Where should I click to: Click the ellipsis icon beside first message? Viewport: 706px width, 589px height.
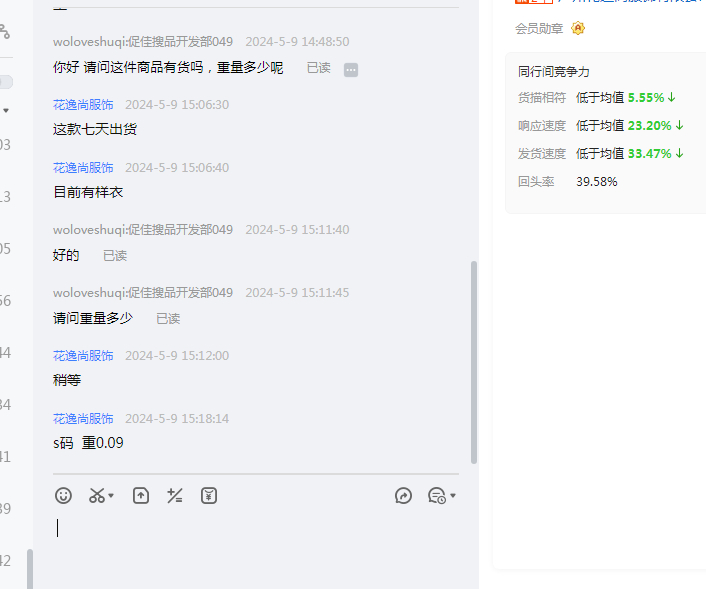[351, 69]
